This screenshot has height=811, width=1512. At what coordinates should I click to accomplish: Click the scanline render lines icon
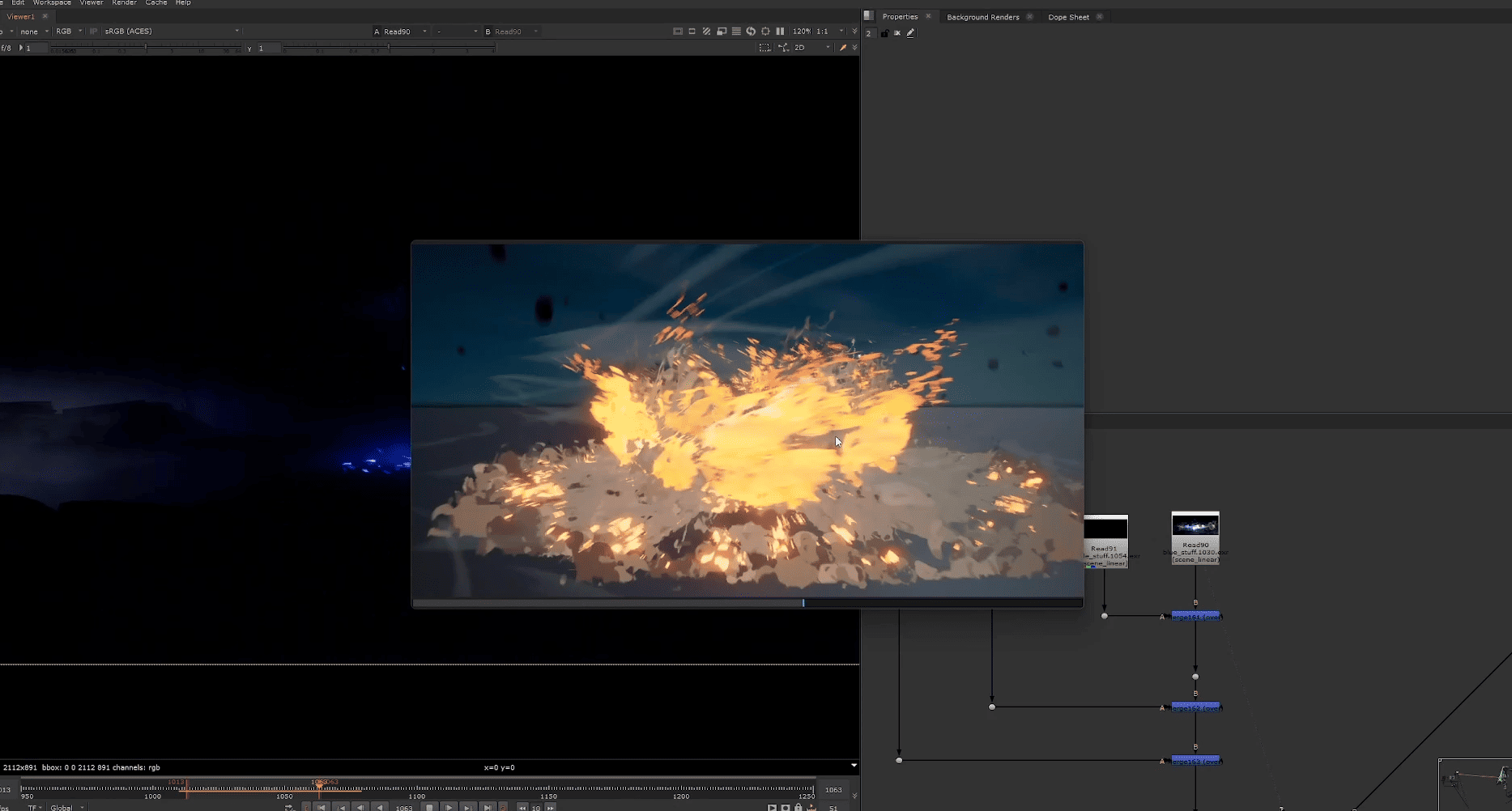[x=736, y=32]
